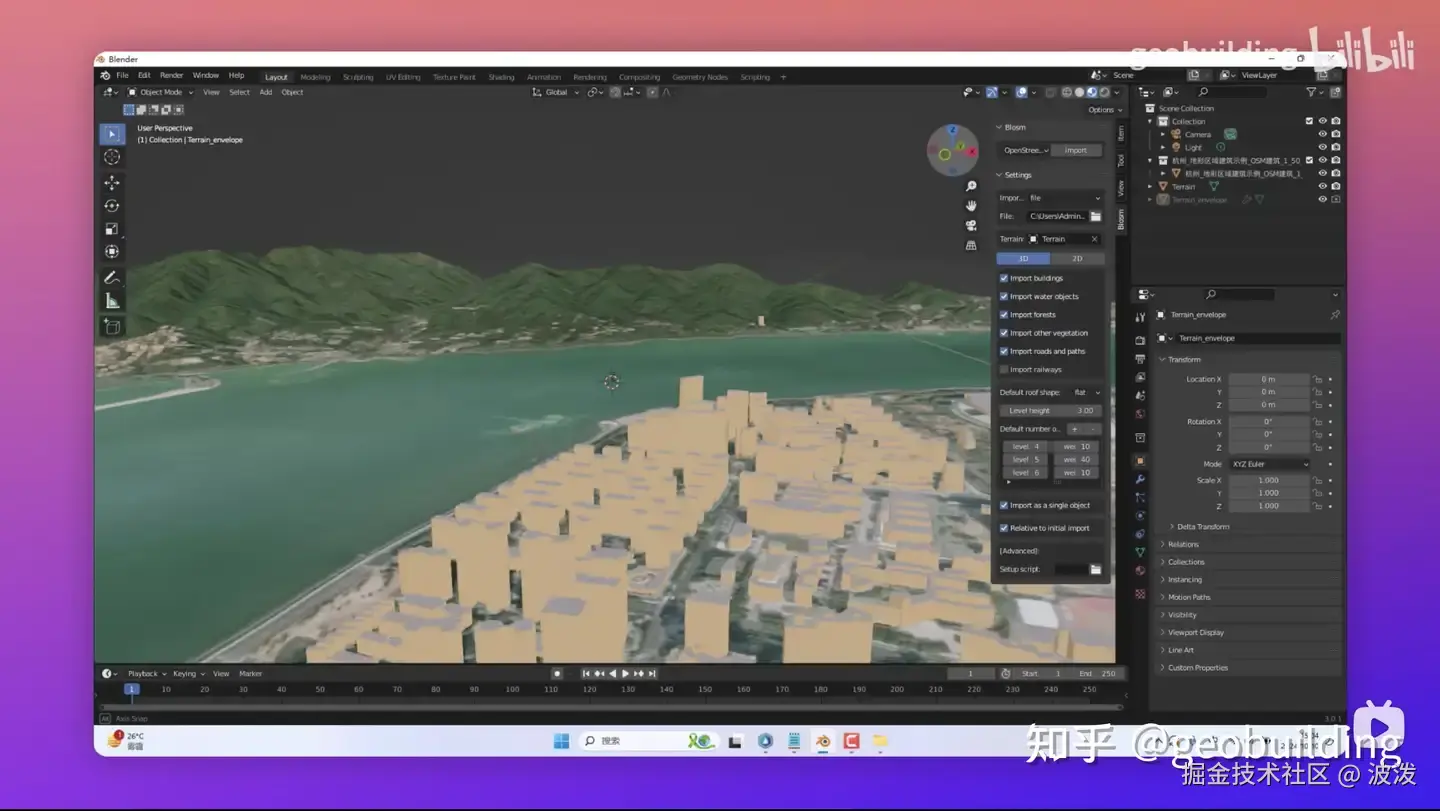Open the default roof shape dropdown
The height and width of the screenshot is (811, 1440).
click(x=1085, y=393)
